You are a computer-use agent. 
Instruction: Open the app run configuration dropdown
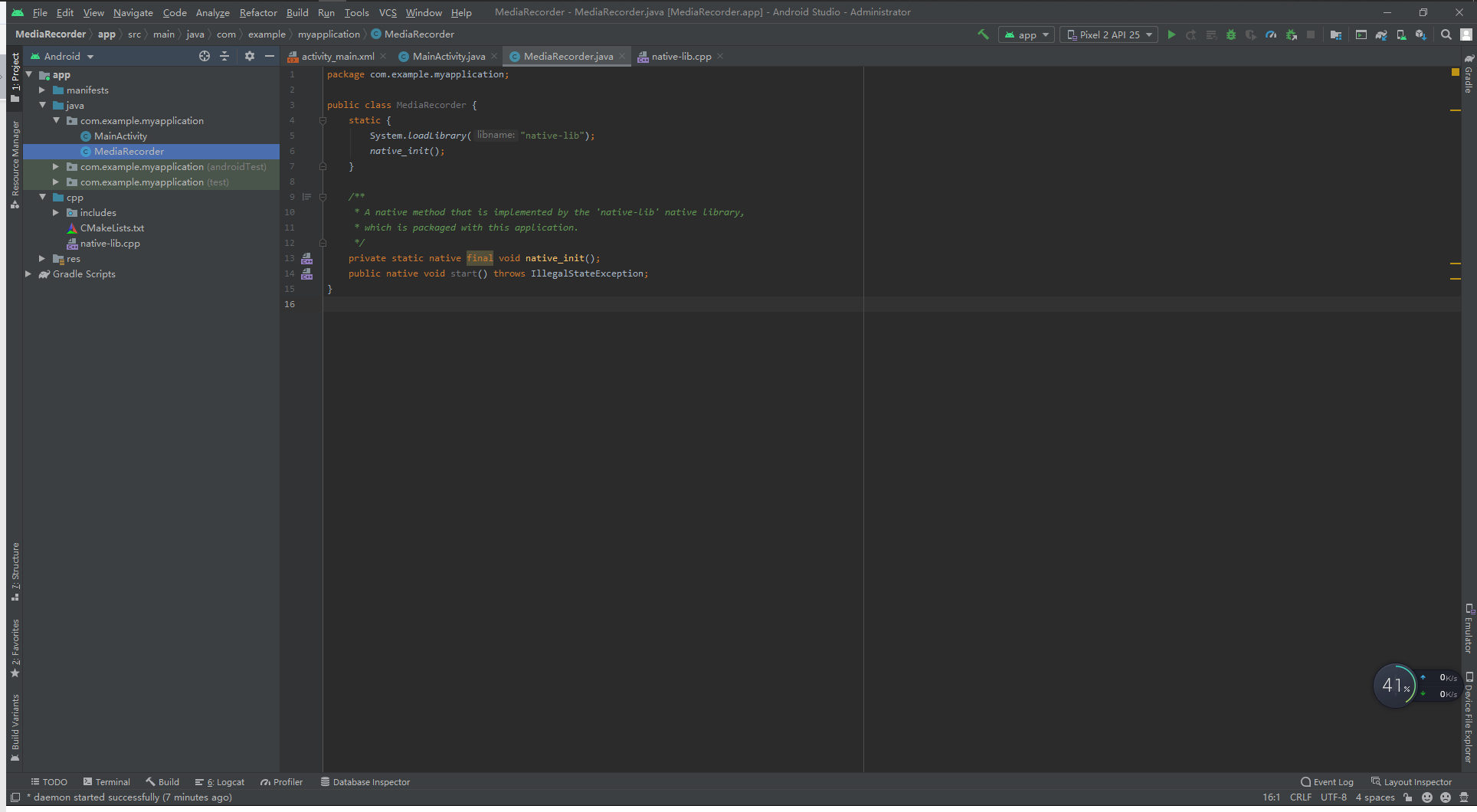click(x=1027, y=34)
